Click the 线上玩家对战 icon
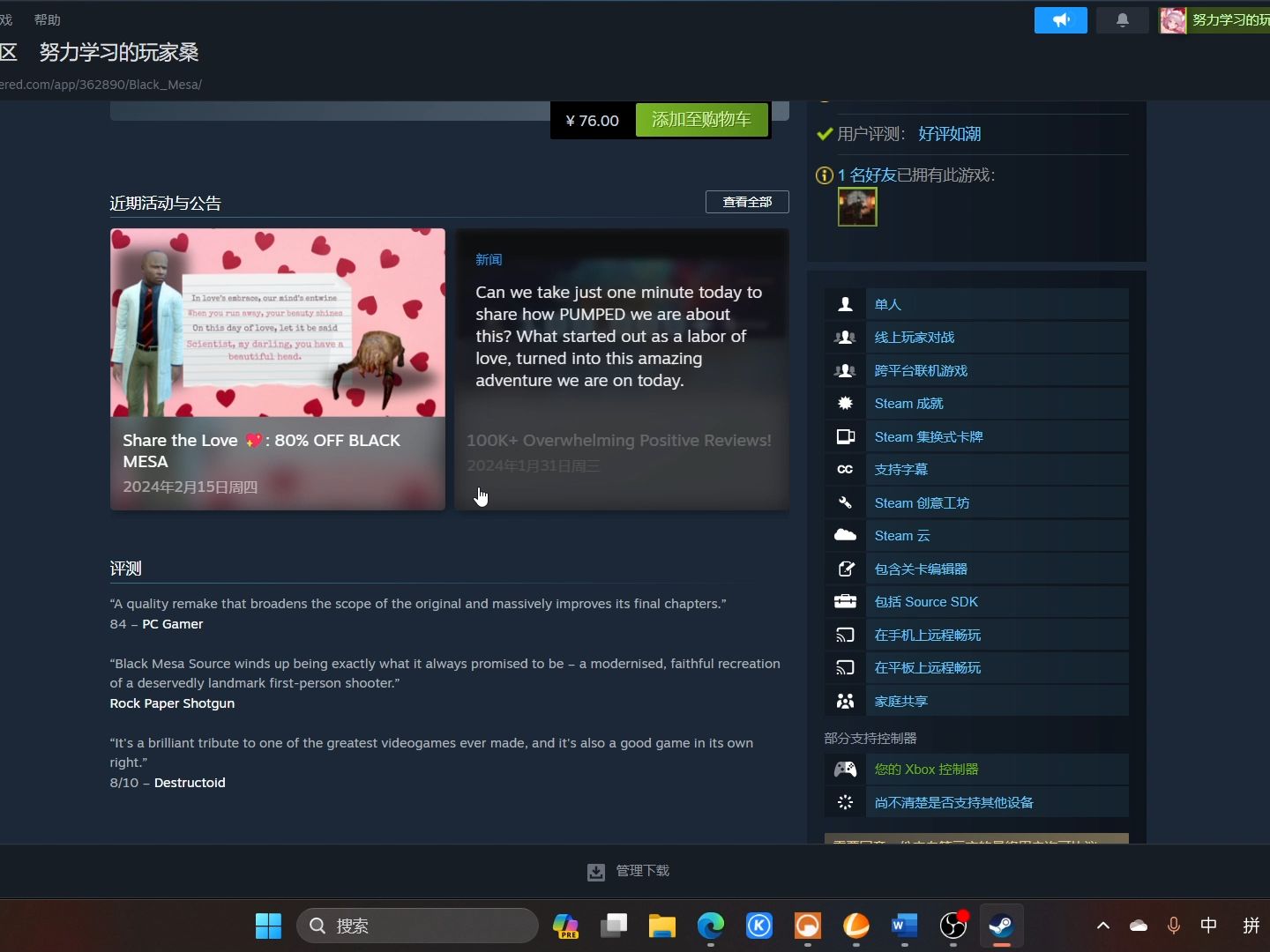The height and width of the screenshot is (952, 1270). pos(845,338)
